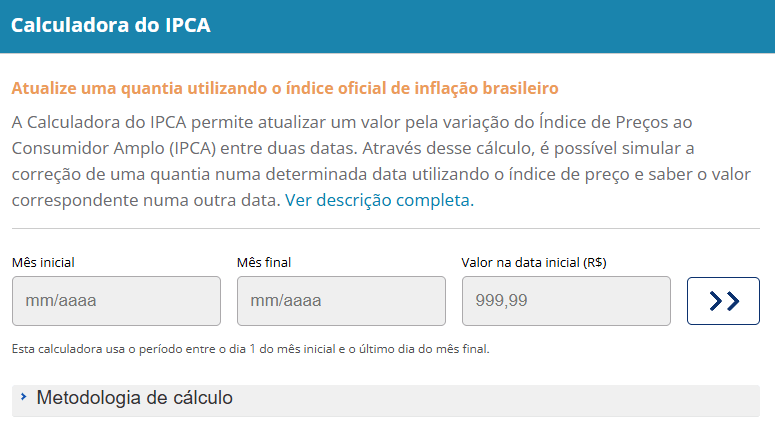Expand the Metodologia de cálculo triangle

pos(23,397)
